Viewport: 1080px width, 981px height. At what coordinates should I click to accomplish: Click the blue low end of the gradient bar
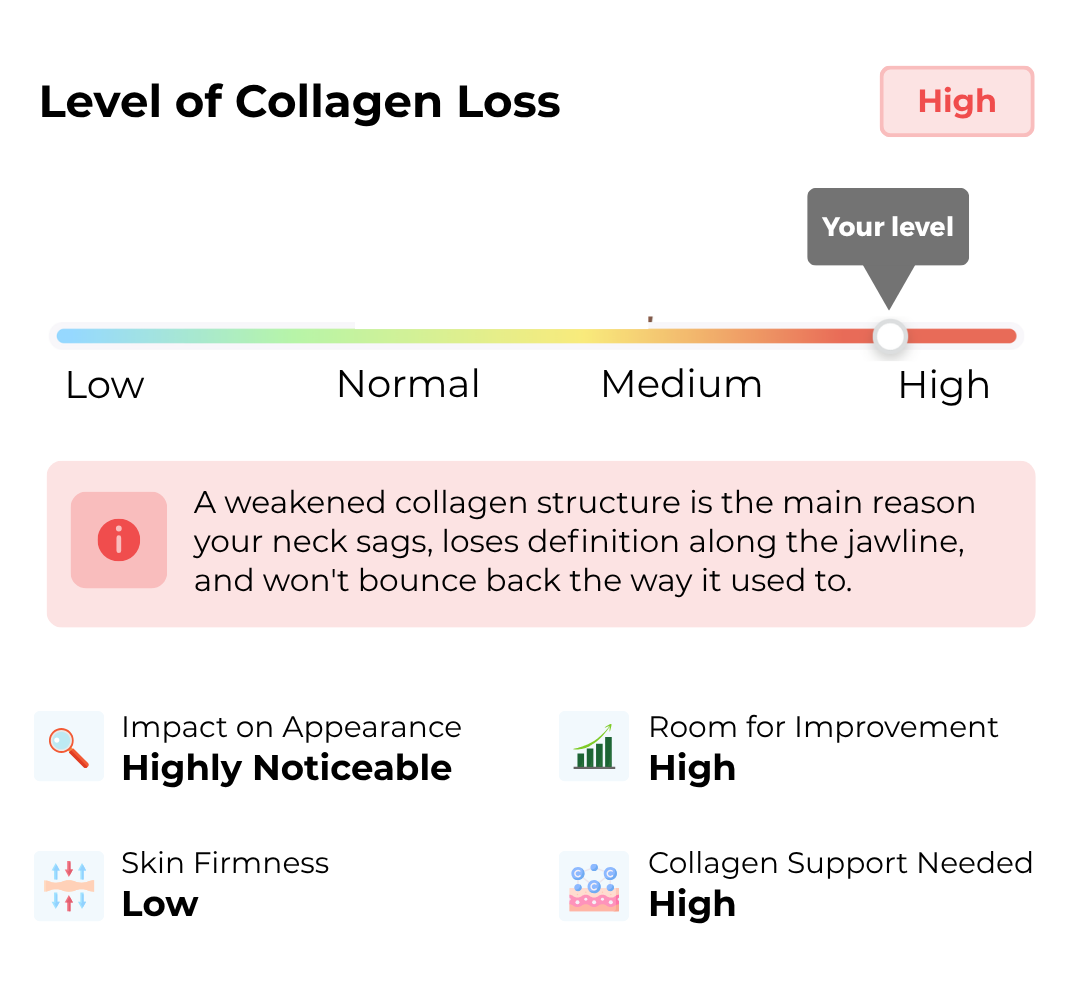(76, 336)
